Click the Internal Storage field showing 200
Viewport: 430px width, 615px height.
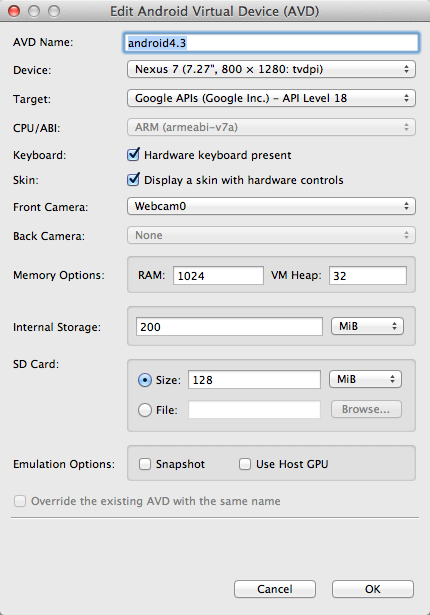[229, 326]
